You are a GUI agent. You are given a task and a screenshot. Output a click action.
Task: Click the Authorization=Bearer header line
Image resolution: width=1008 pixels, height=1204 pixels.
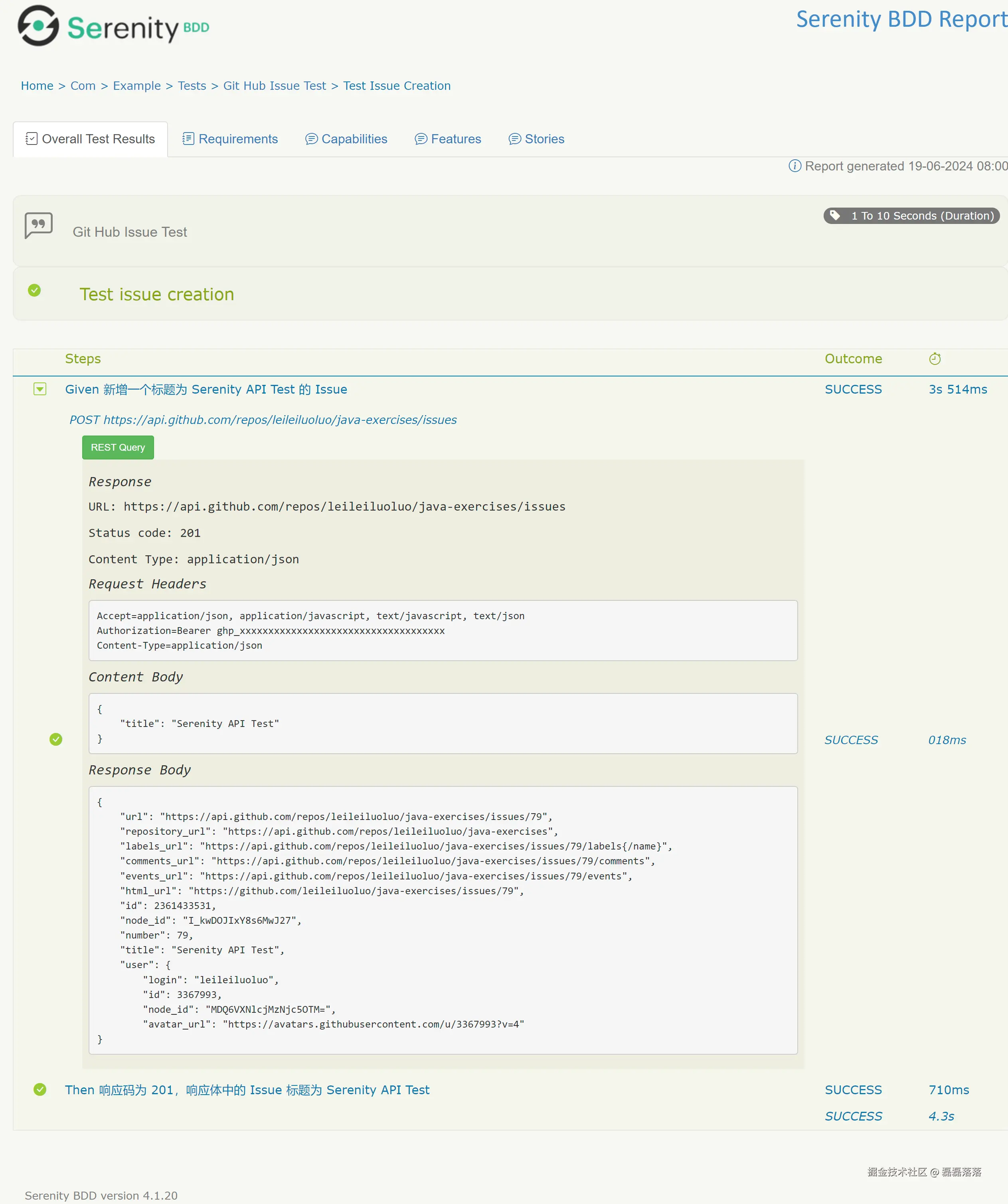point(271,631)
